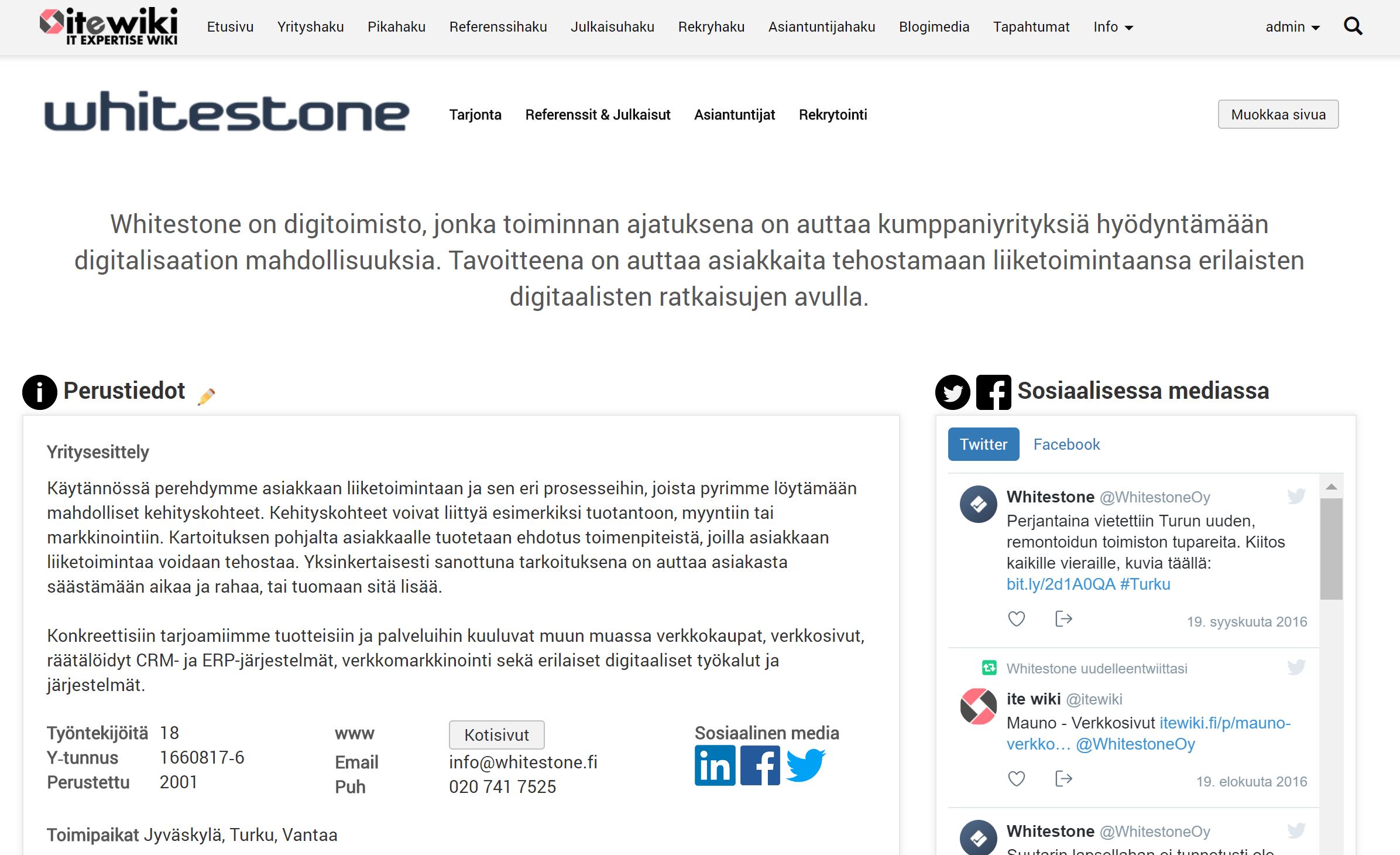
Task: Open the Facebook icon under Sosiaalinen media
Action: [x=760, y=765]
